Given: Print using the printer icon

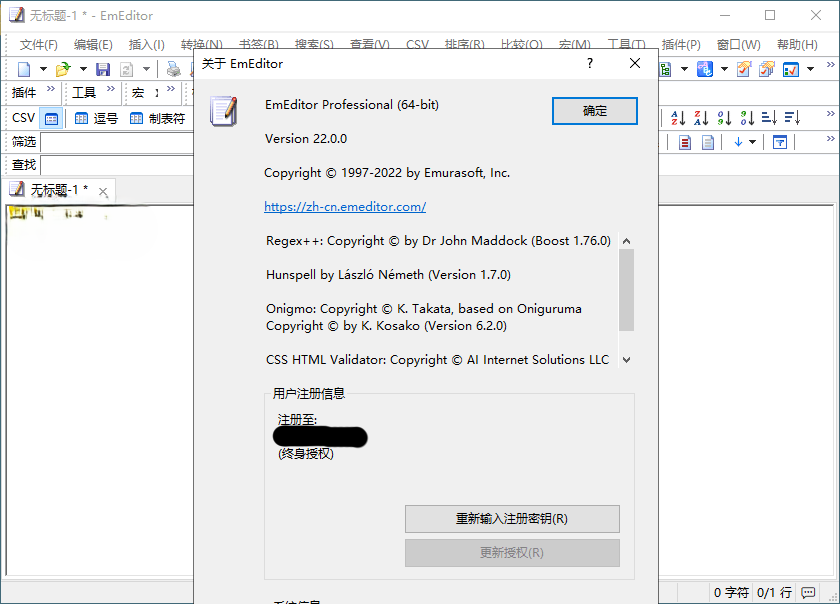Looking at the screenshot, I should pyautogui.click(x=173, y=69).
